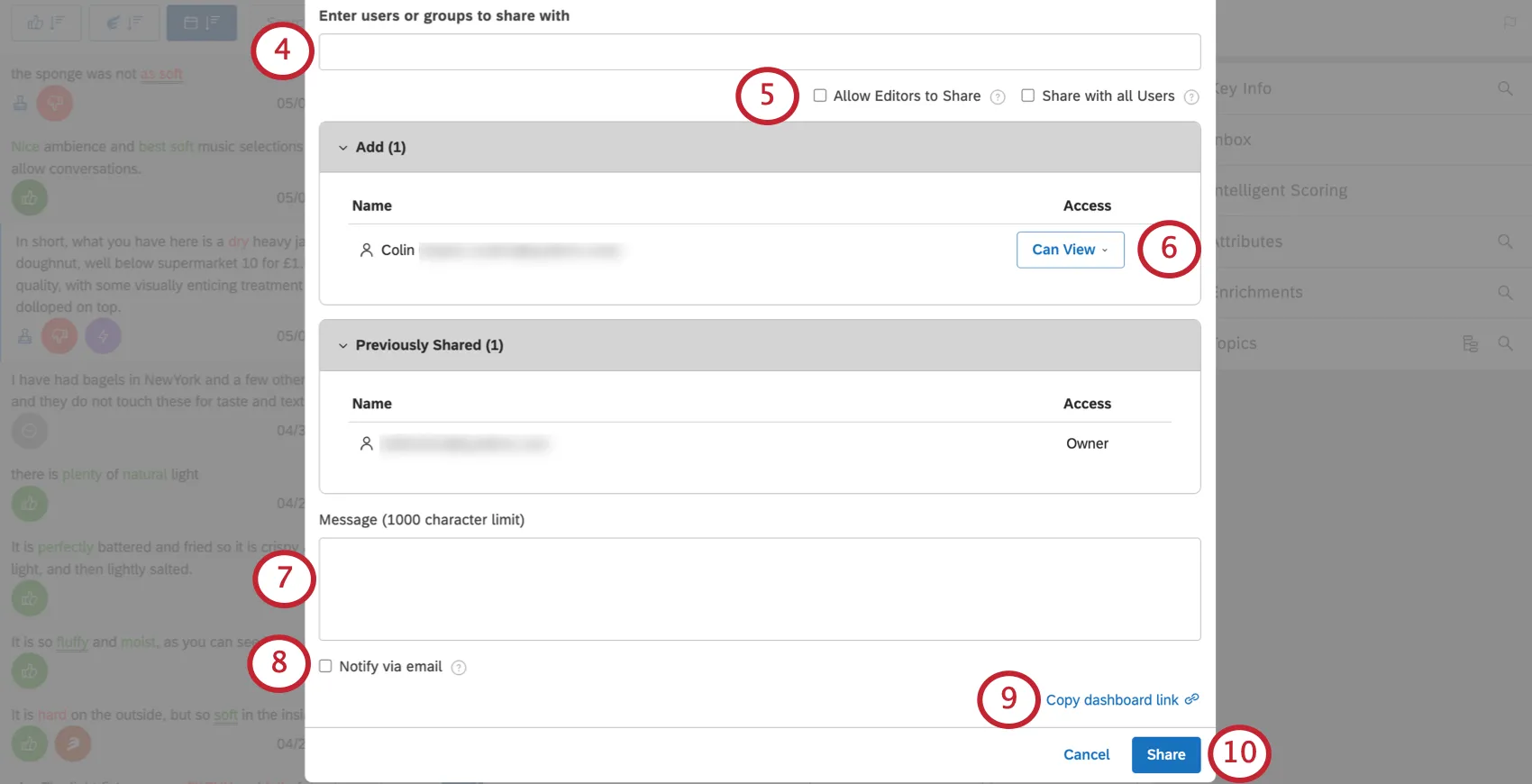Image resolution: width=1532 pixels, height=784 pixels.
Task: Open the Intelligent Scoring panel item
Action: 1281,190
